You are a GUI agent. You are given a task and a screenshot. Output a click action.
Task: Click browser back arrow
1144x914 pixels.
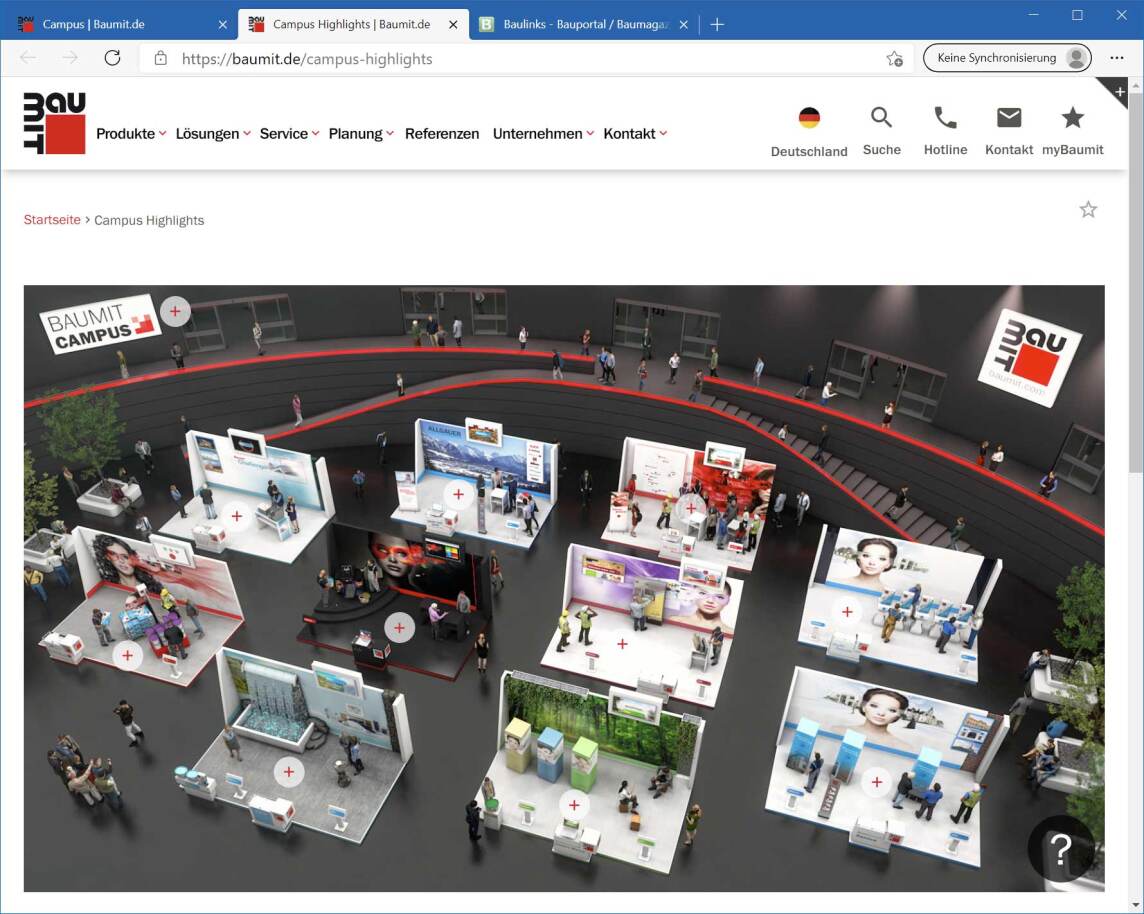[28, 58]
